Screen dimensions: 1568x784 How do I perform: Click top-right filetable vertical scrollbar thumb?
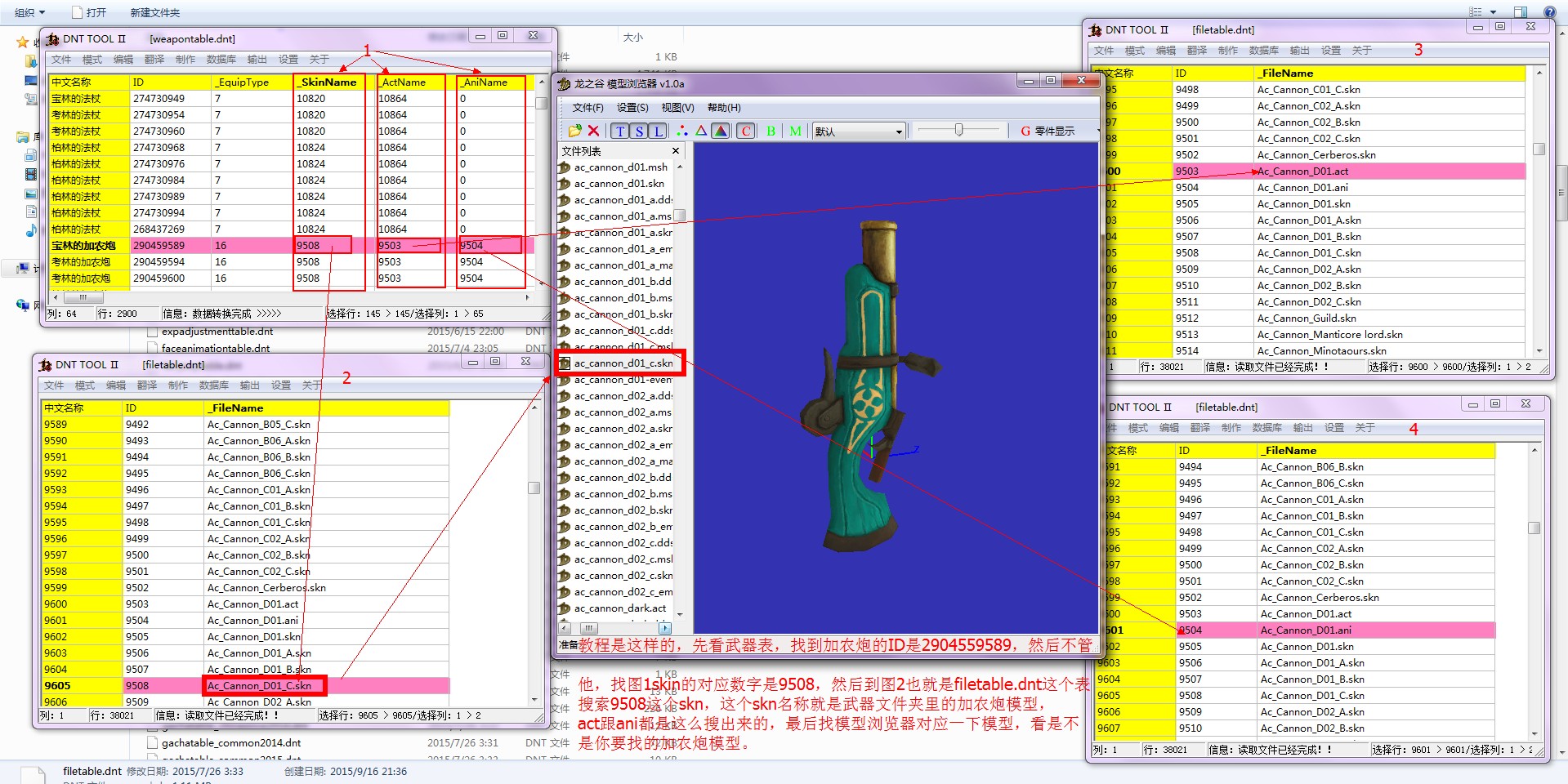tap(1539, 149)
